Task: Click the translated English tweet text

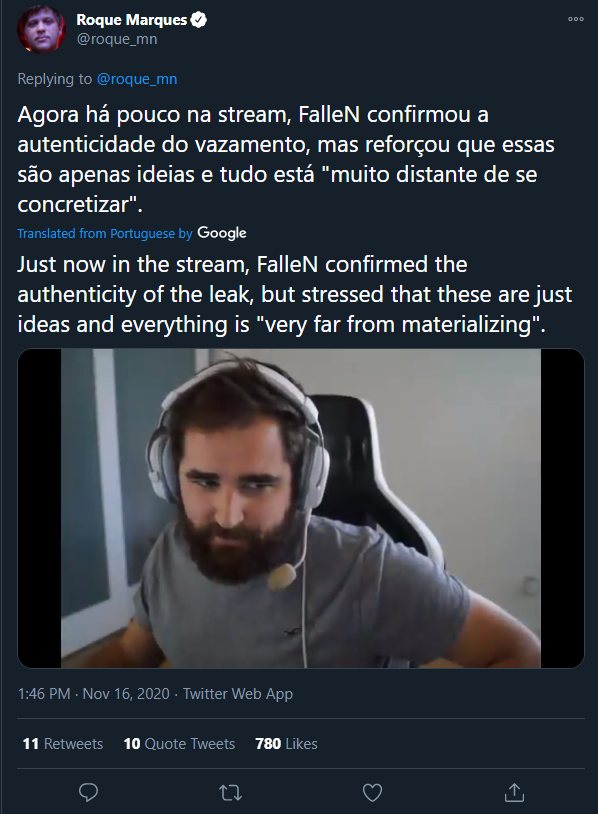Action: click(295, 294)
